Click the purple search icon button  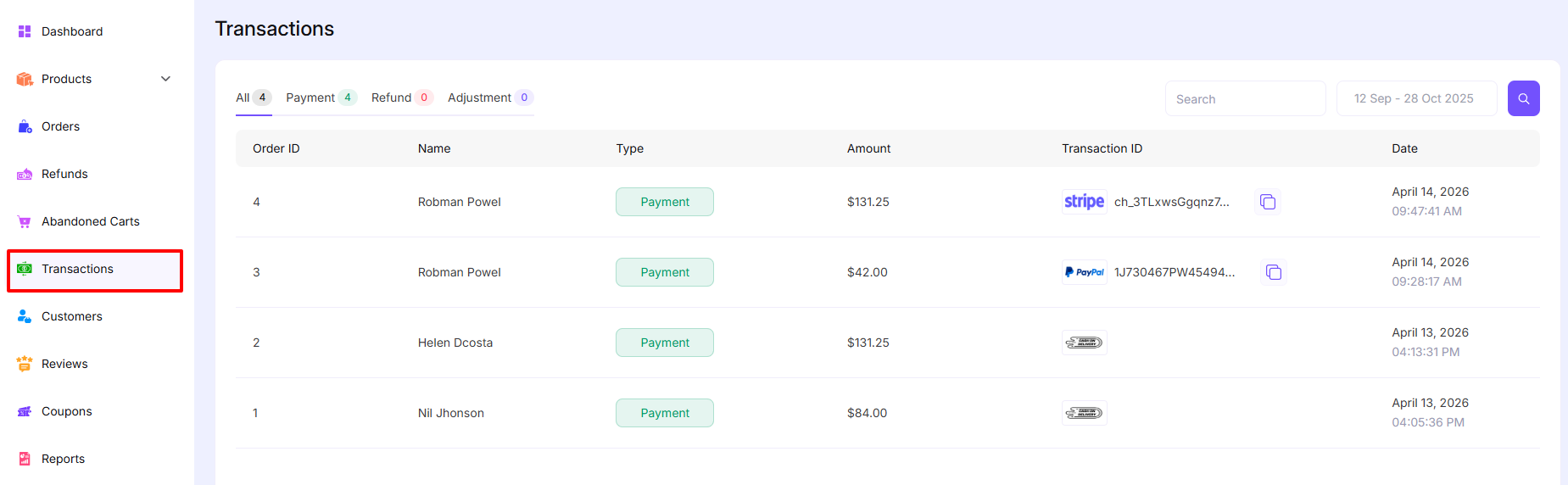tap(1523, 98)
